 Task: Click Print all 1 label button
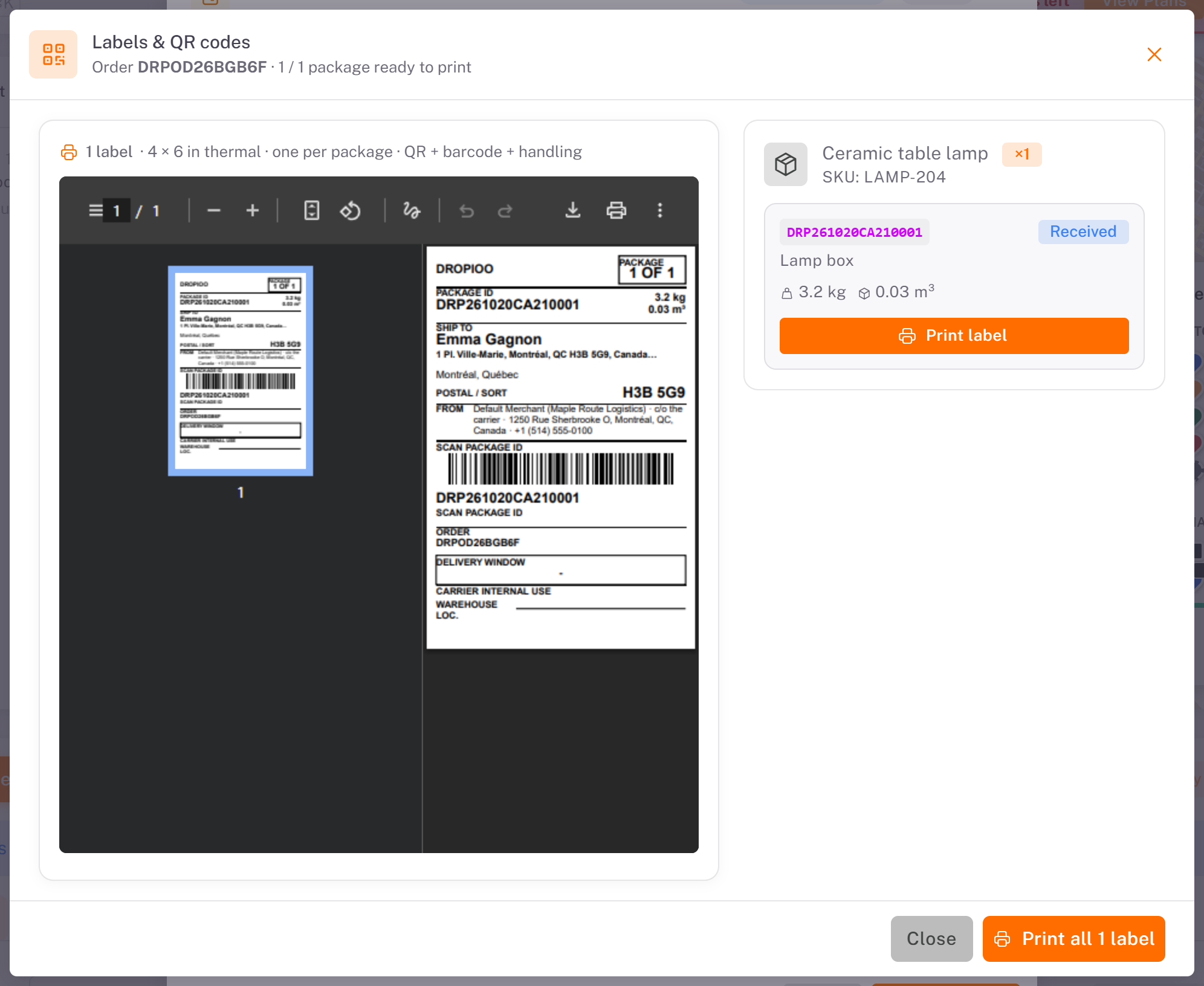1073,939
